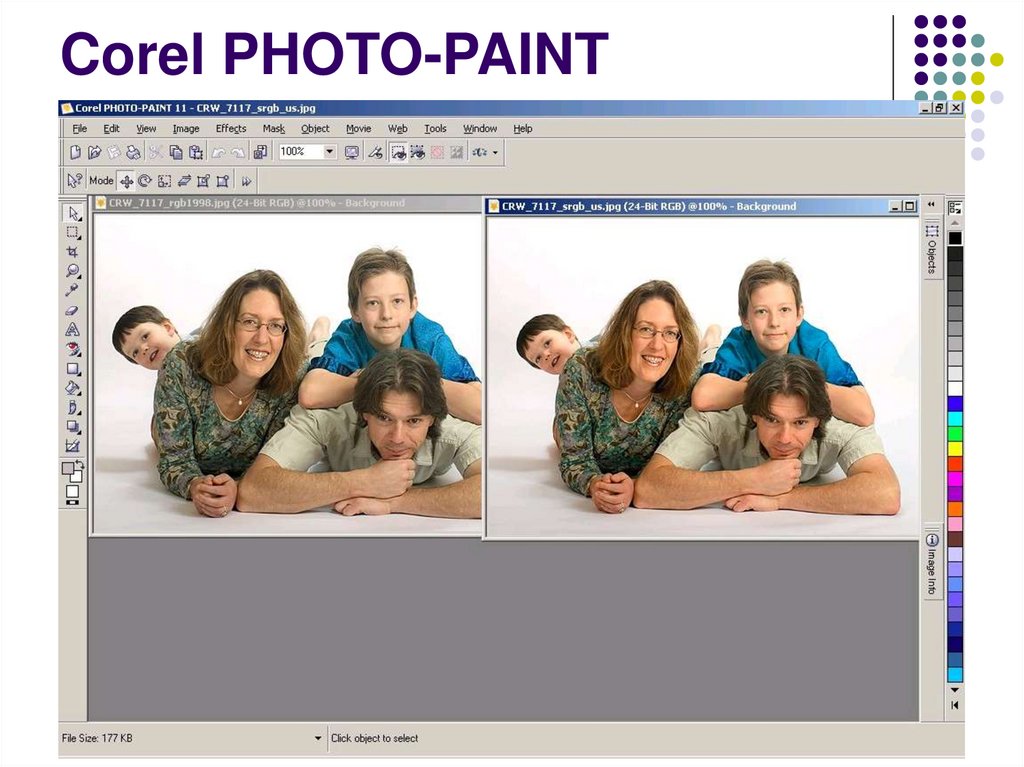The height and width of the screenshot is (767, 1024).
Task: Switch to the Image Info docker tab
Action: (x=932, y=564)
